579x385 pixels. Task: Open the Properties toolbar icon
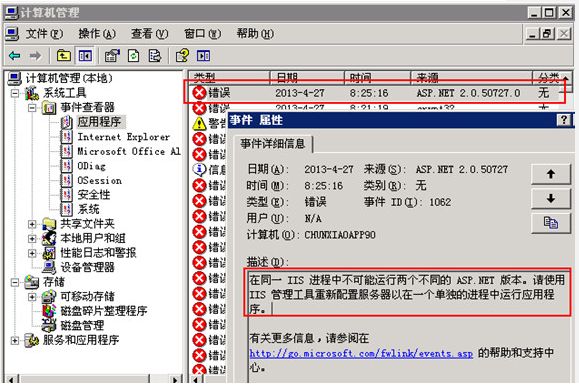point(112,56)
